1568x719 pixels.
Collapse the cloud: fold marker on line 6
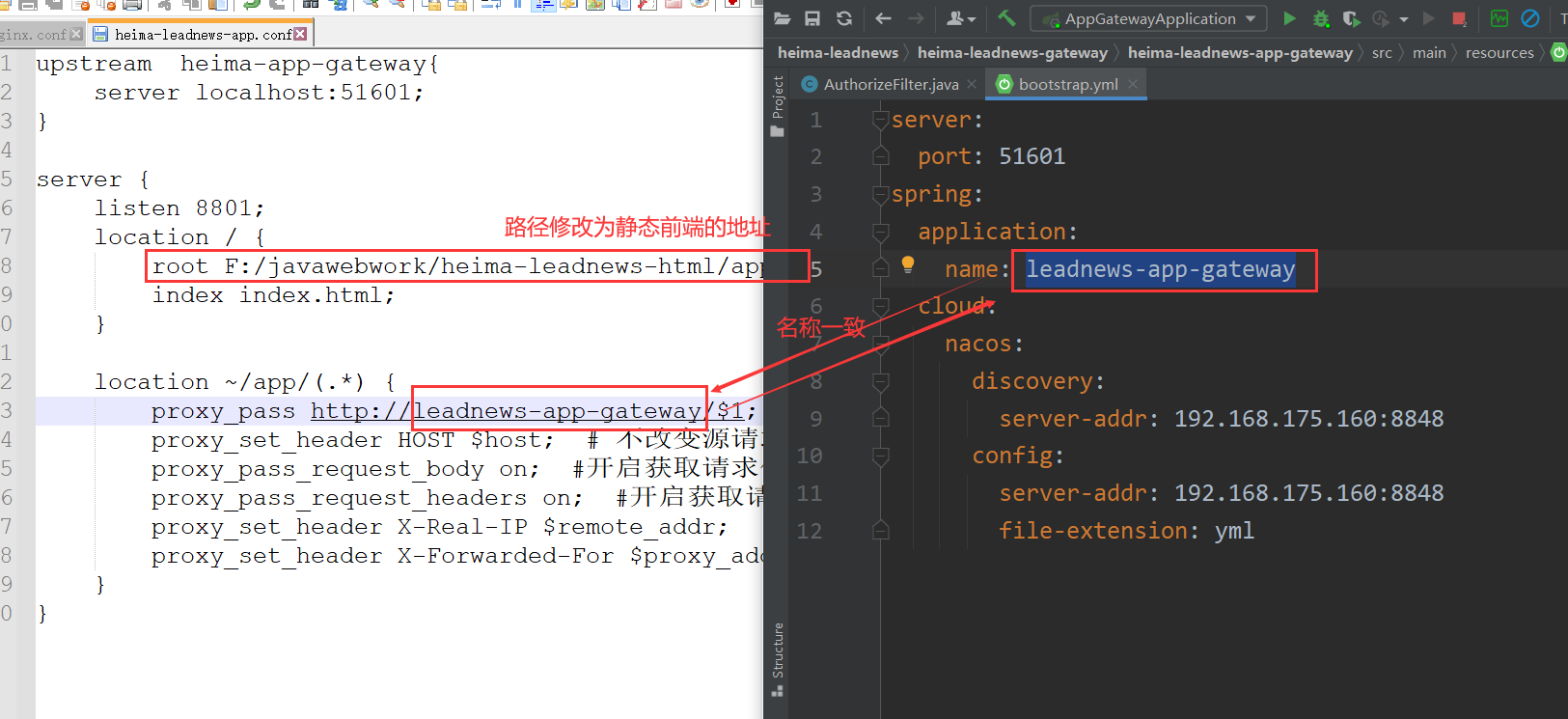880,307
